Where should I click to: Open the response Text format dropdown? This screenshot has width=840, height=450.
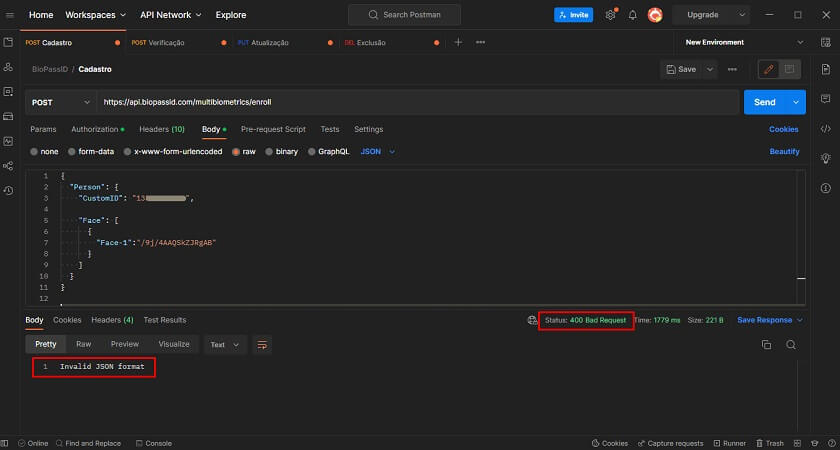tap(225, 344)
